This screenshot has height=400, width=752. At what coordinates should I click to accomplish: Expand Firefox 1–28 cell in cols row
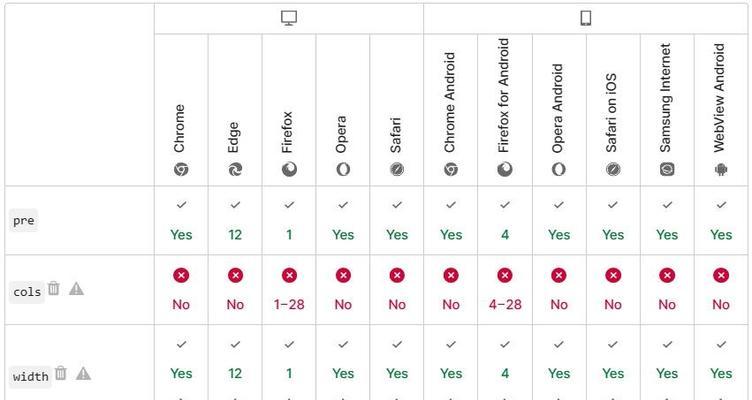pos(289,290)
